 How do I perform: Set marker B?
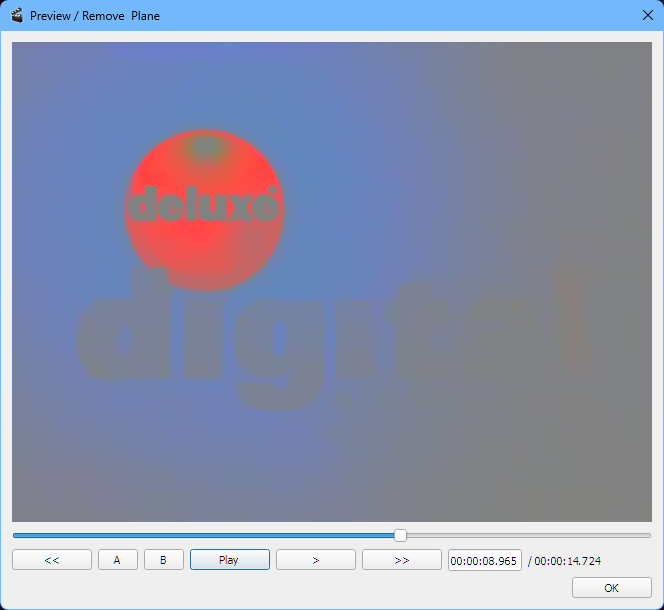163,560
